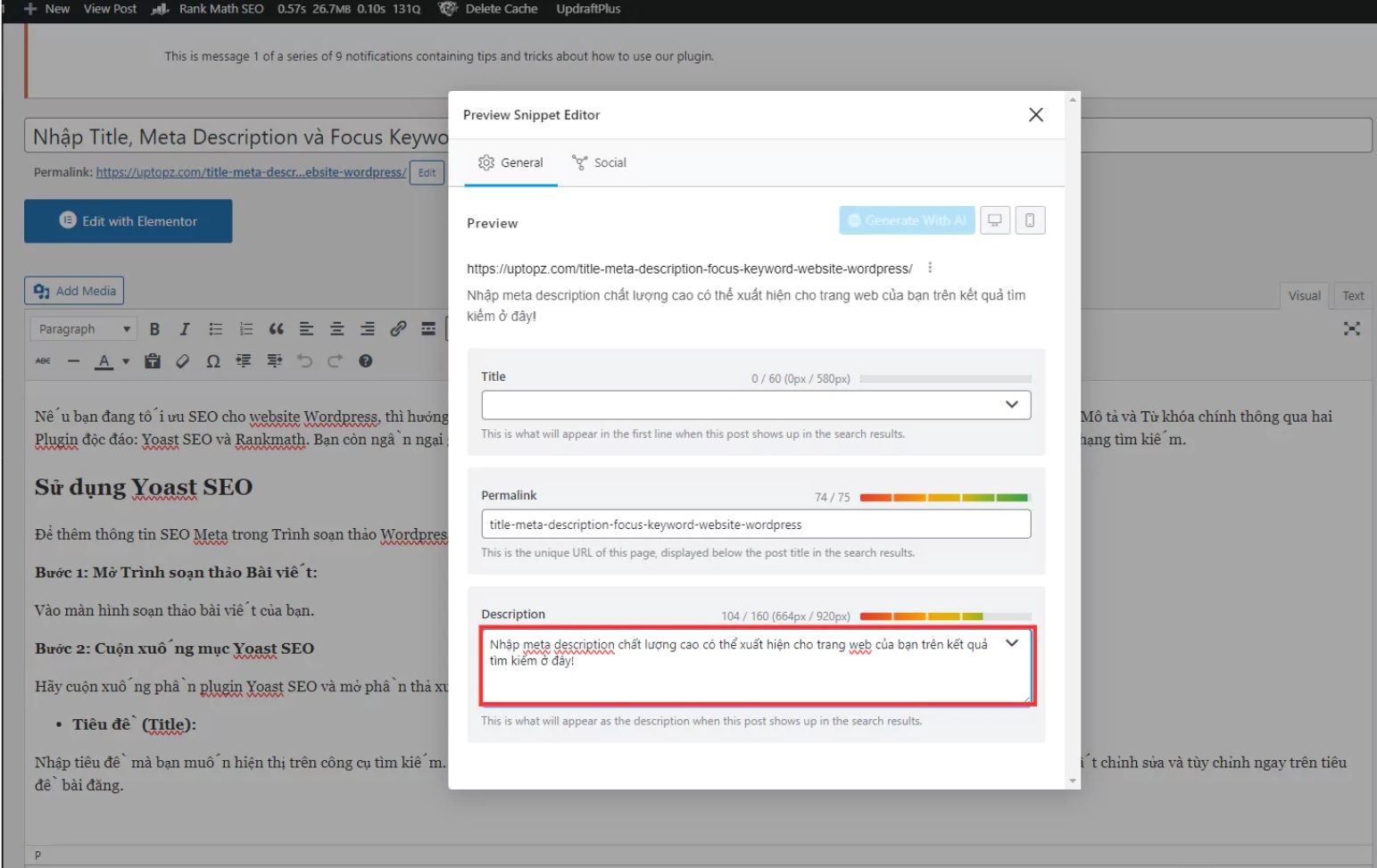This screenshot has width=1377, height=868.
Task: Open the Paragraph format dropdown
Action: (x=84, y=329)
